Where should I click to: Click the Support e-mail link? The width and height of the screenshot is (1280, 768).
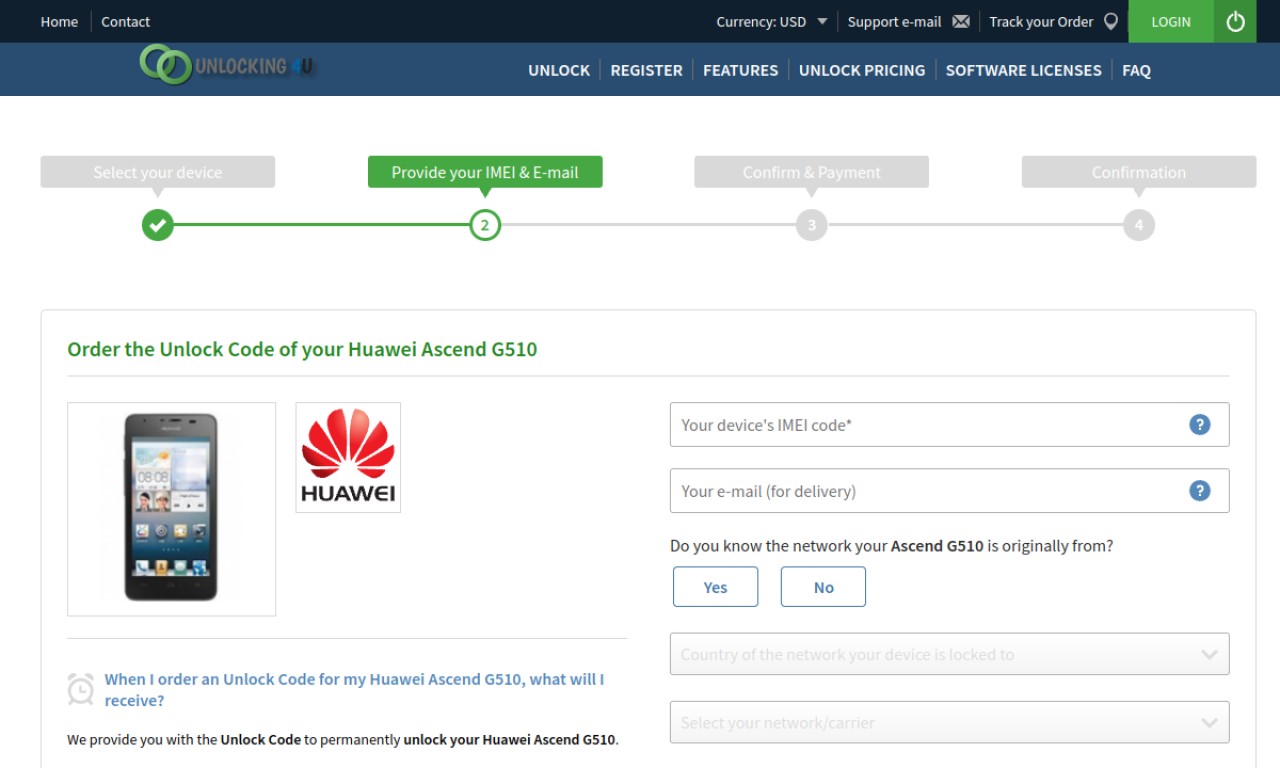[894, 21]
